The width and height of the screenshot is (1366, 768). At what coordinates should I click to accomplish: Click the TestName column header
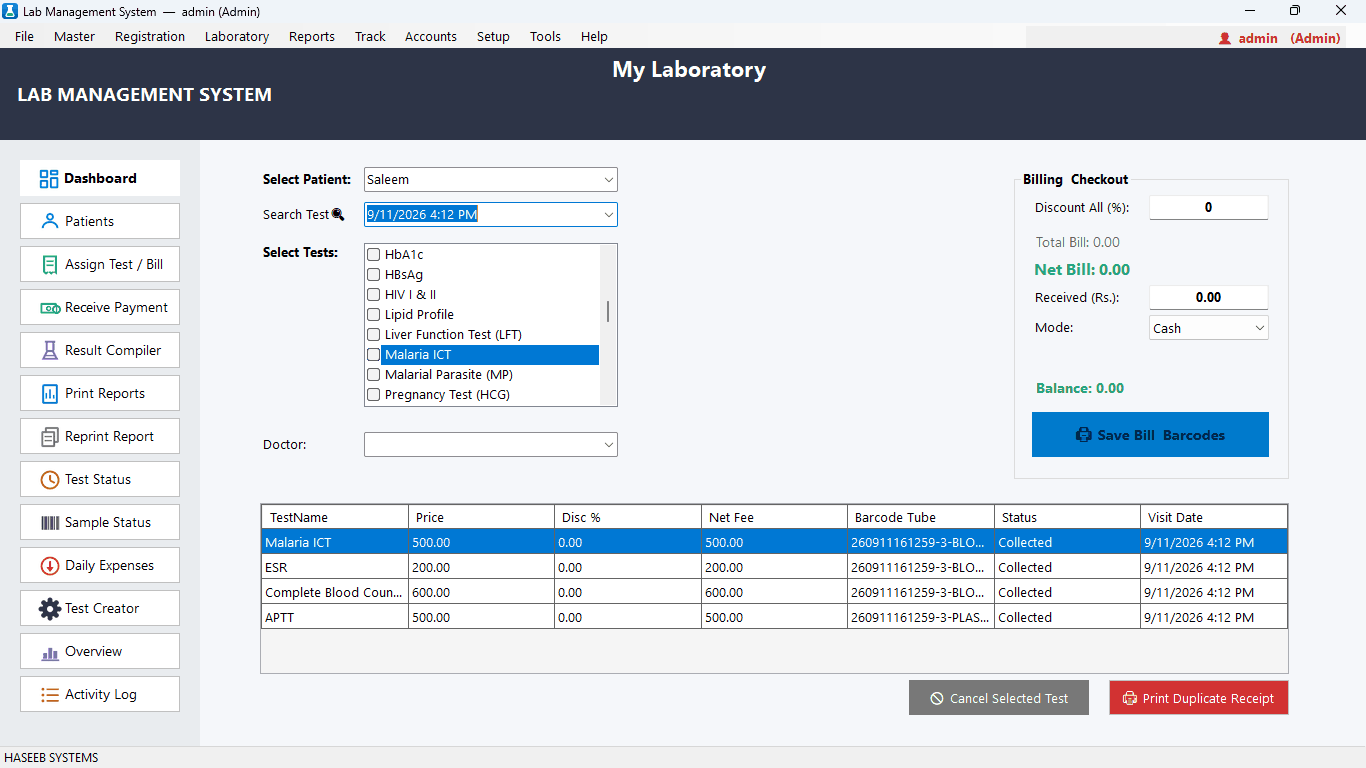click(335, 517)
